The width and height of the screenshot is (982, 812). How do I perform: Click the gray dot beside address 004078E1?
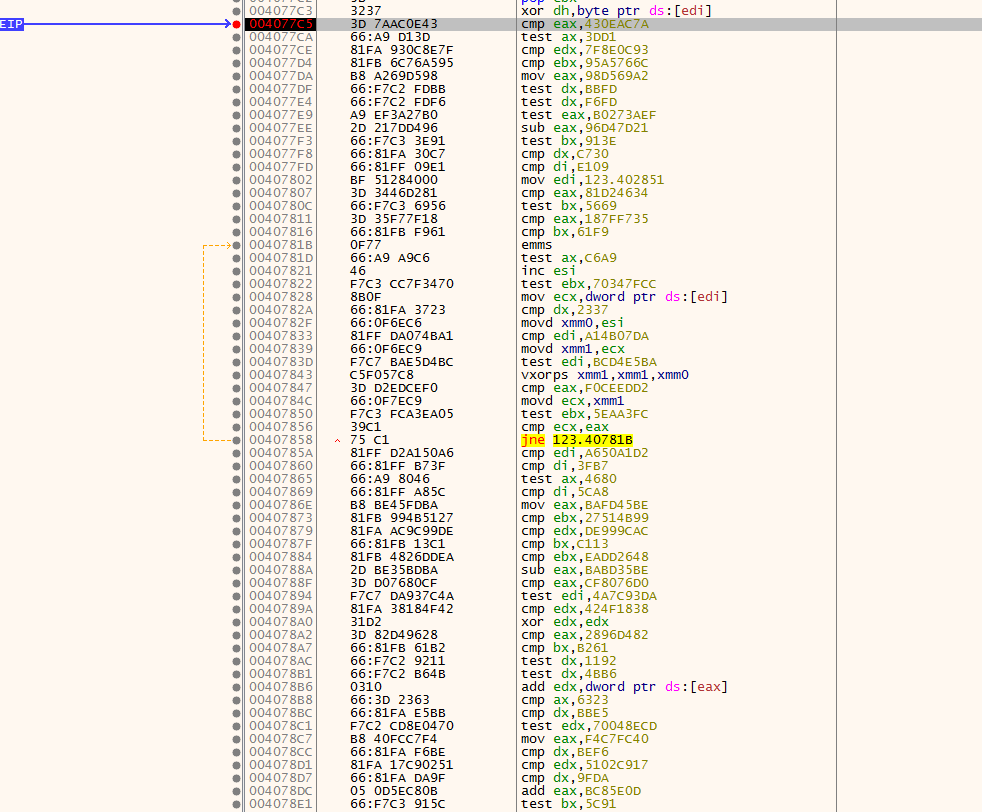[x=234, y=803]
